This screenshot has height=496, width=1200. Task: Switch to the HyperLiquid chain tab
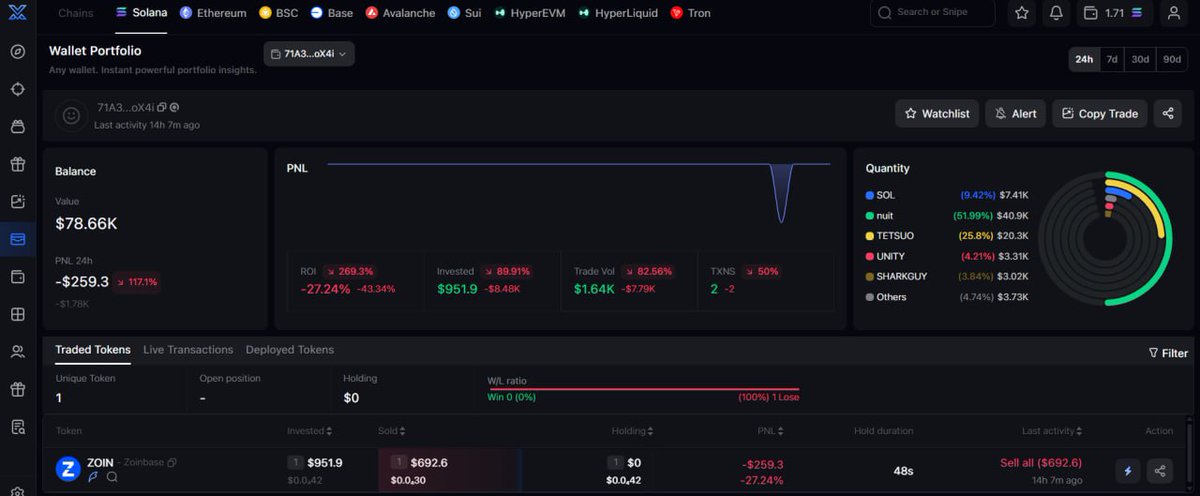click(x=619, y=13)
